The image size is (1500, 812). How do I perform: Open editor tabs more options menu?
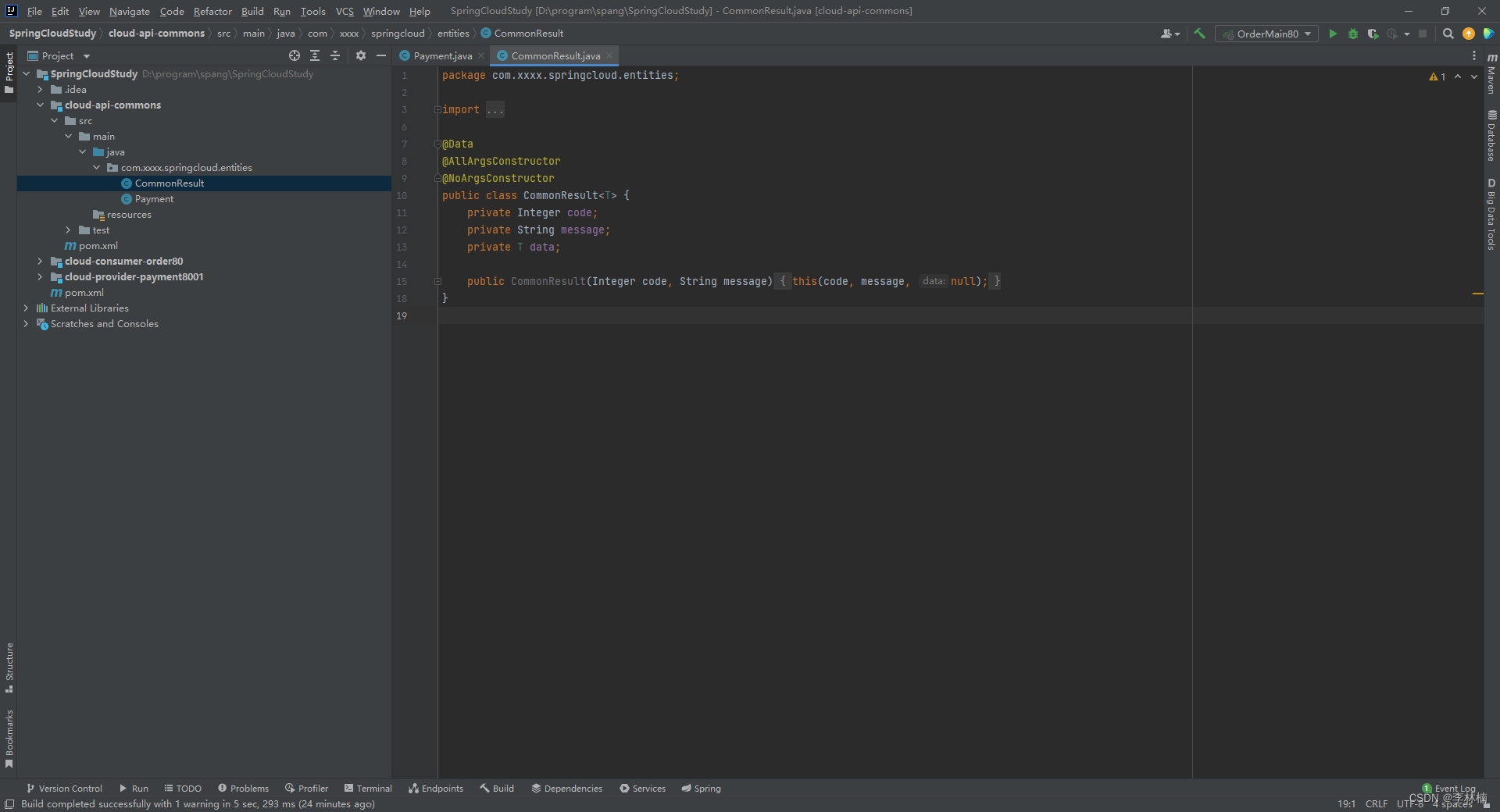coord(1474,55)
